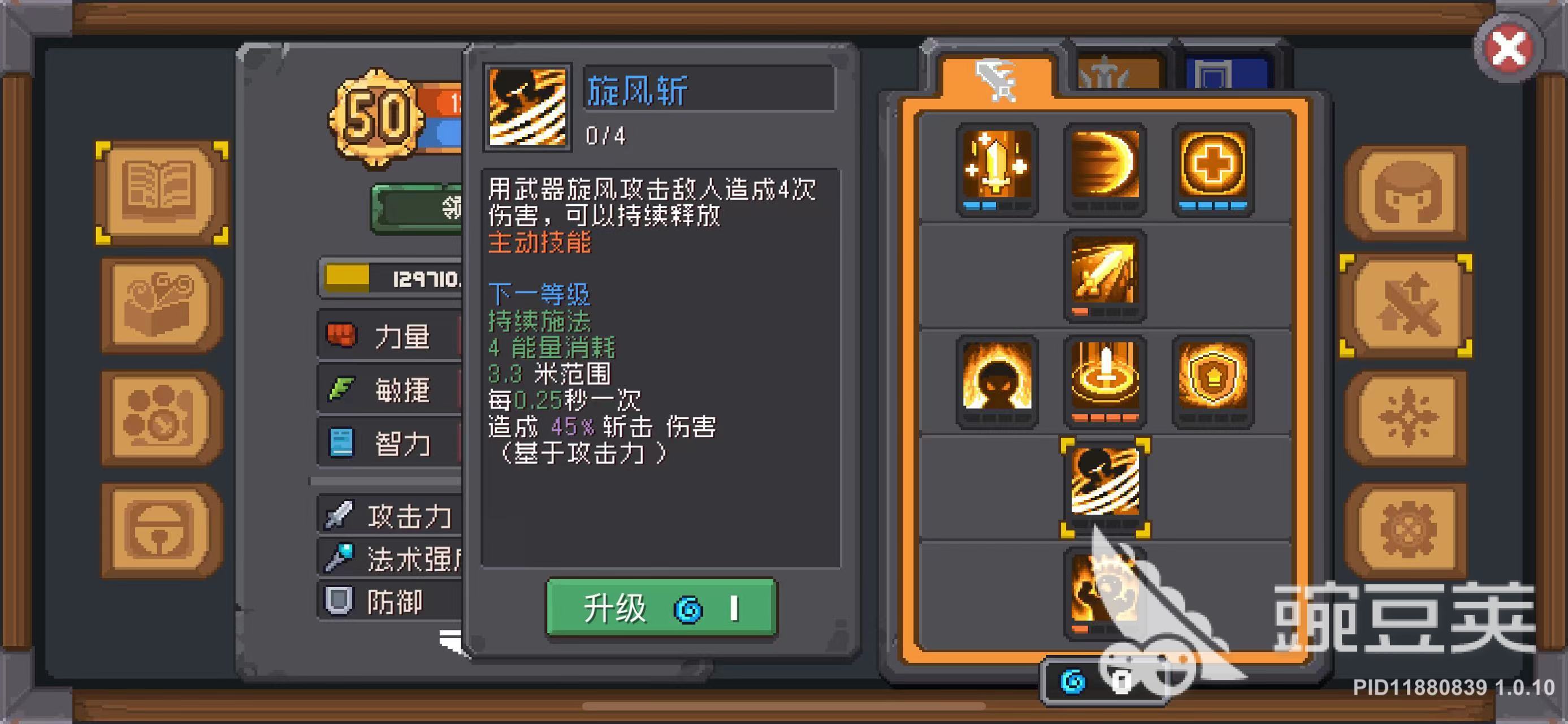Click the 旋风斩 skill thumbnail in details
This screenshot has width=1568, height=724.
(527, 107)
